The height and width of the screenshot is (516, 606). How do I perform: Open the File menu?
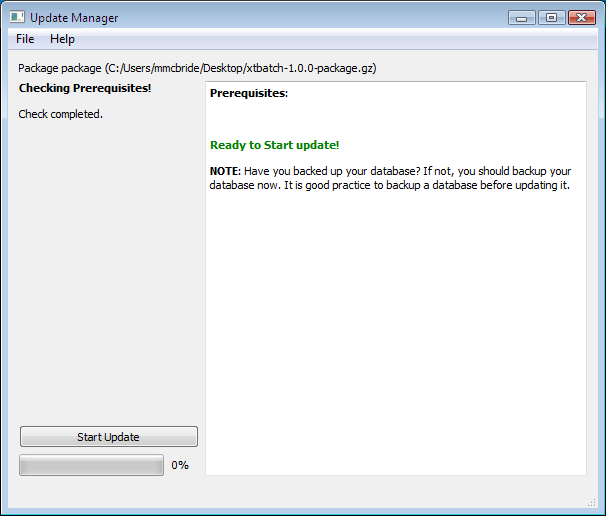25,39
